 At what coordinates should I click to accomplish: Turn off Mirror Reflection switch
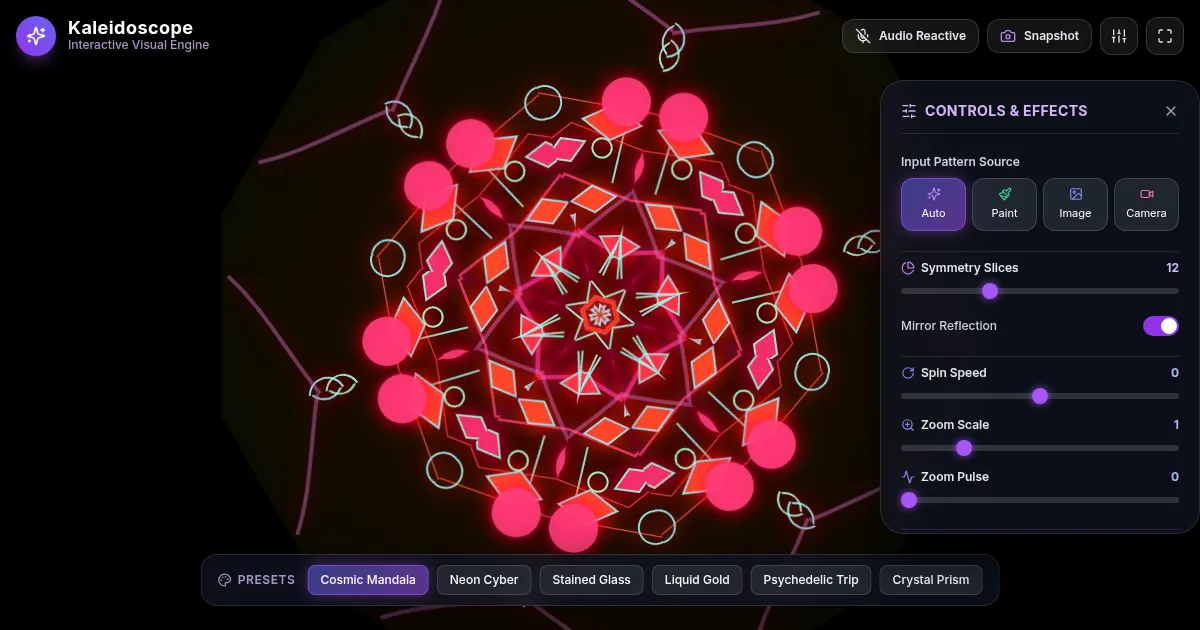[1161, 326]
